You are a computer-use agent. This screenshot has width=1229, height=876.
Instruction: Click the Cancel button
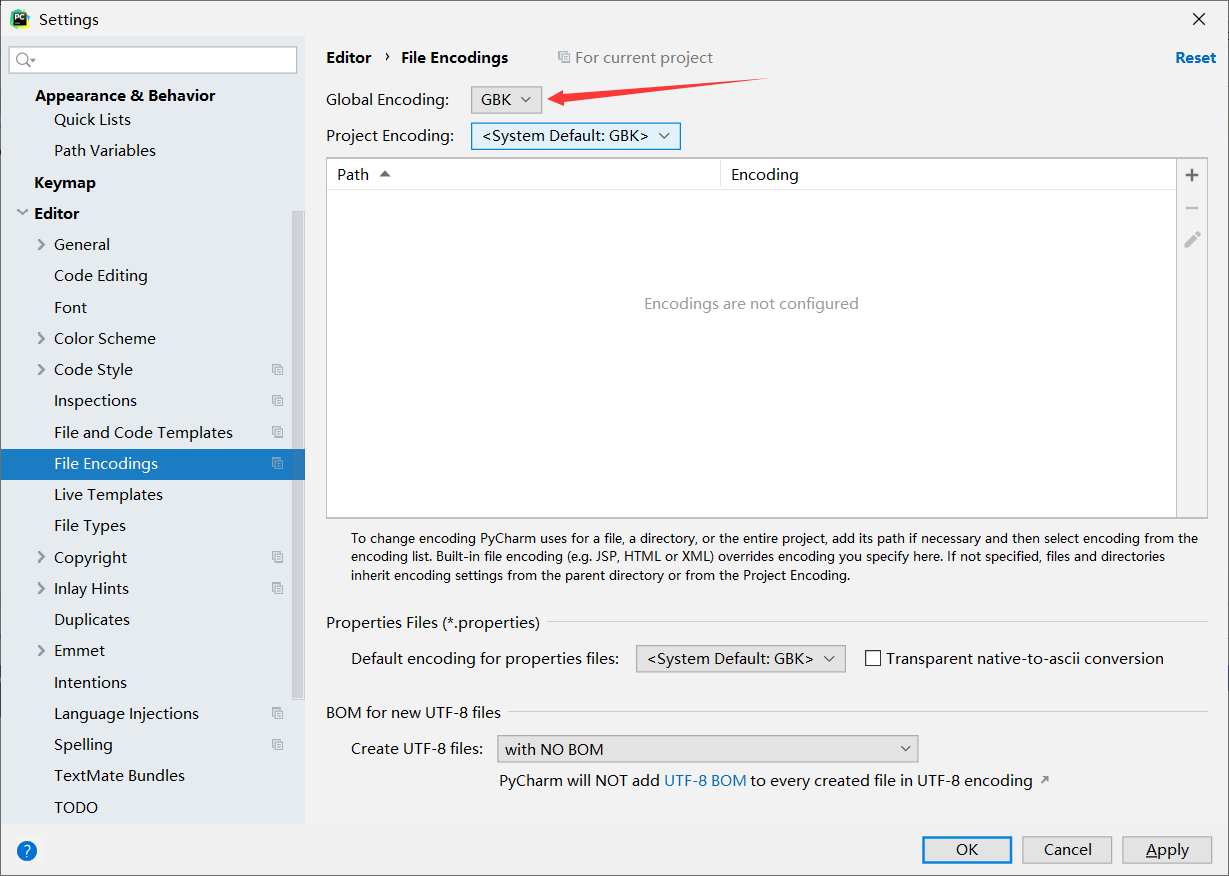point(1067,849)
